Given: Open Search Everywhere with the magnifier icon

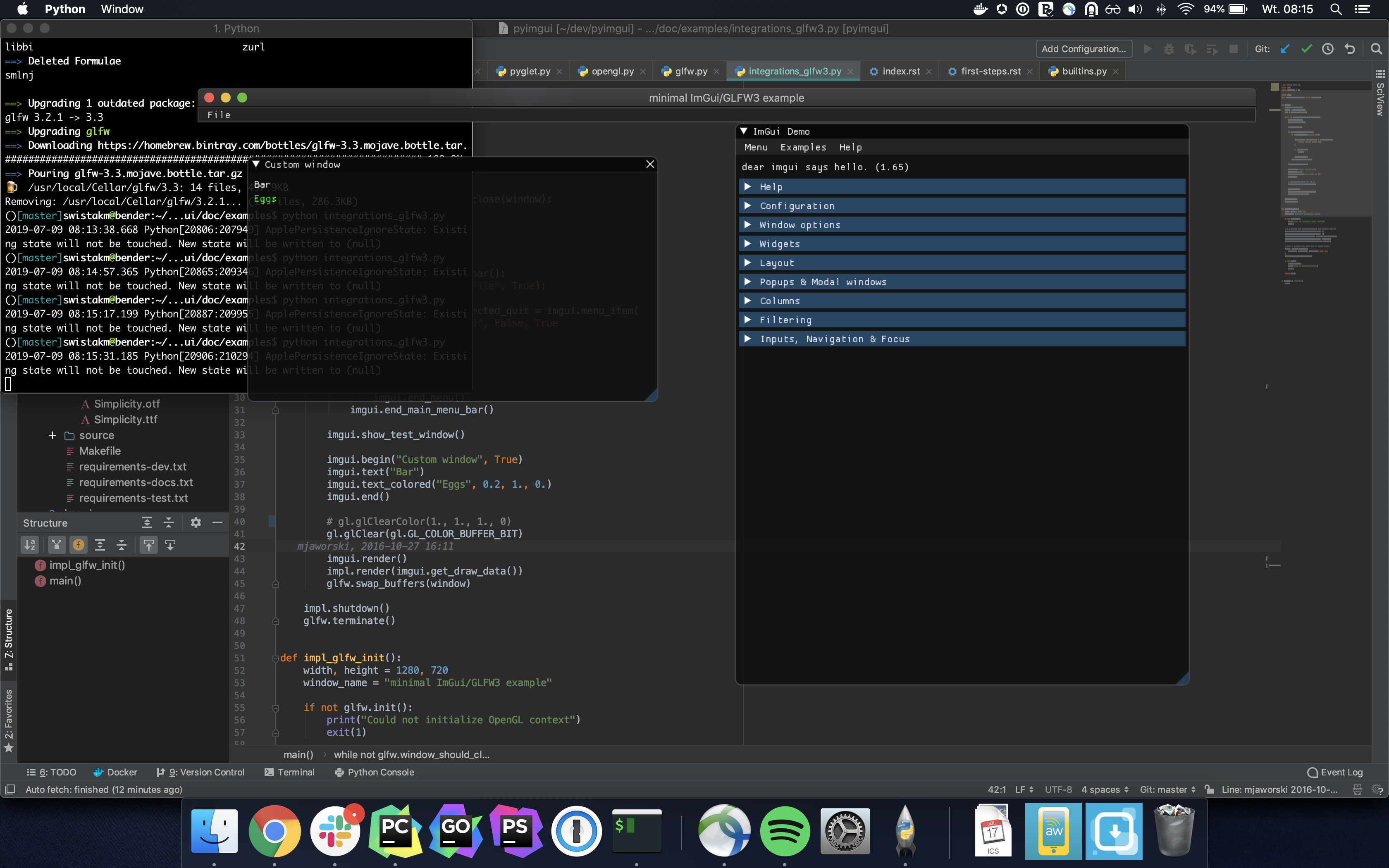Looking at the screenshot, I should click(1376, 49).
